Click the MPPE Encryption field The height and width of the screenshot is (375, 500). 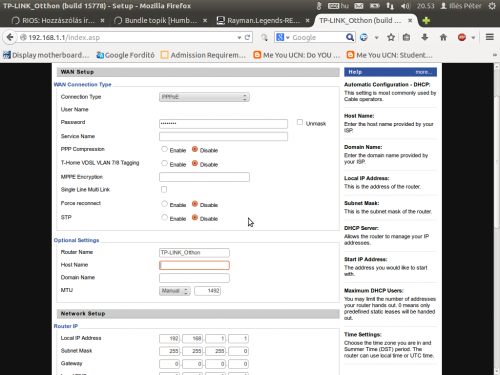204,177
